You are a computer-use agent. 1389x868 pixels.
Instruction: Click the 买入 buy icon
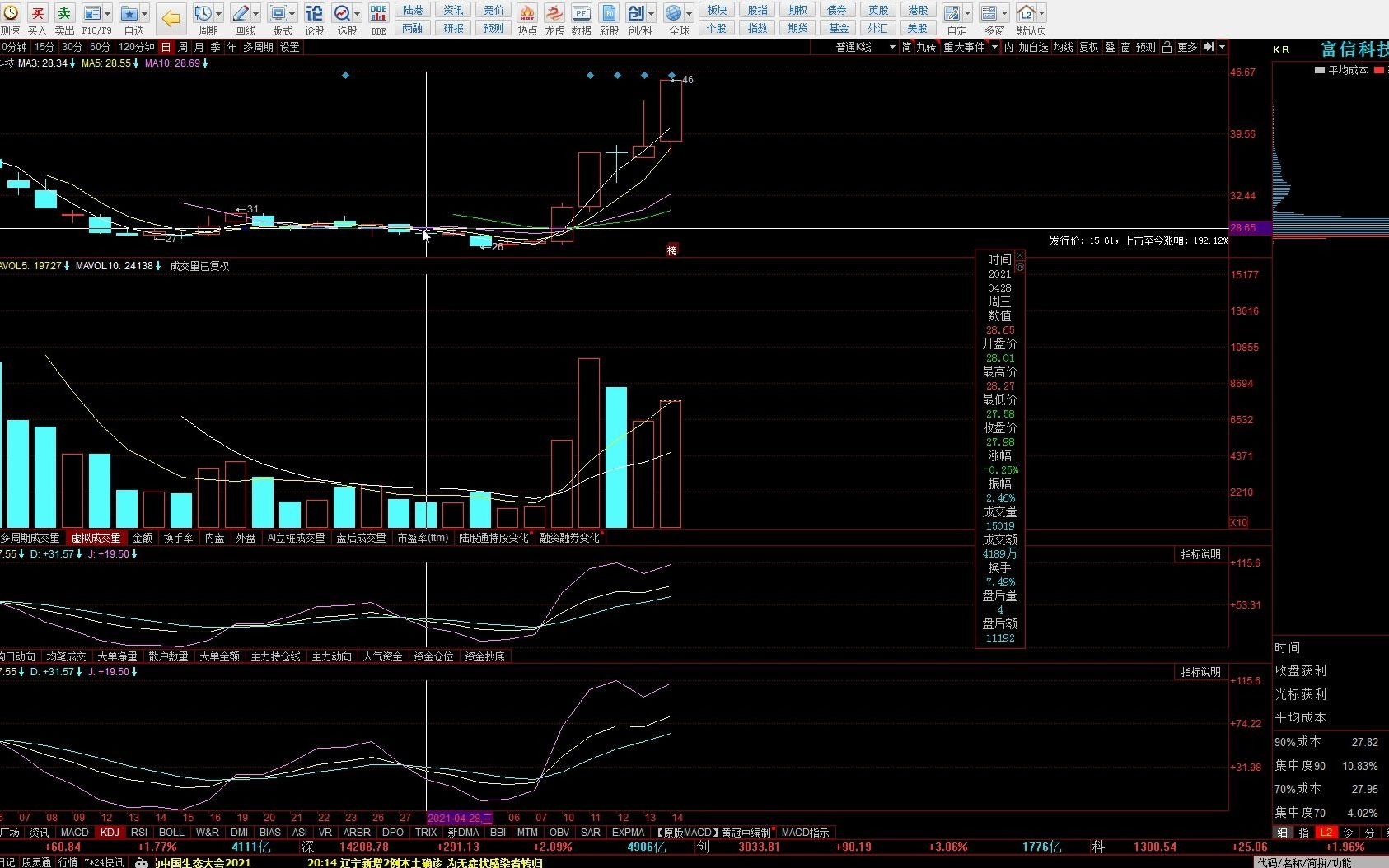tap(37, 13)
